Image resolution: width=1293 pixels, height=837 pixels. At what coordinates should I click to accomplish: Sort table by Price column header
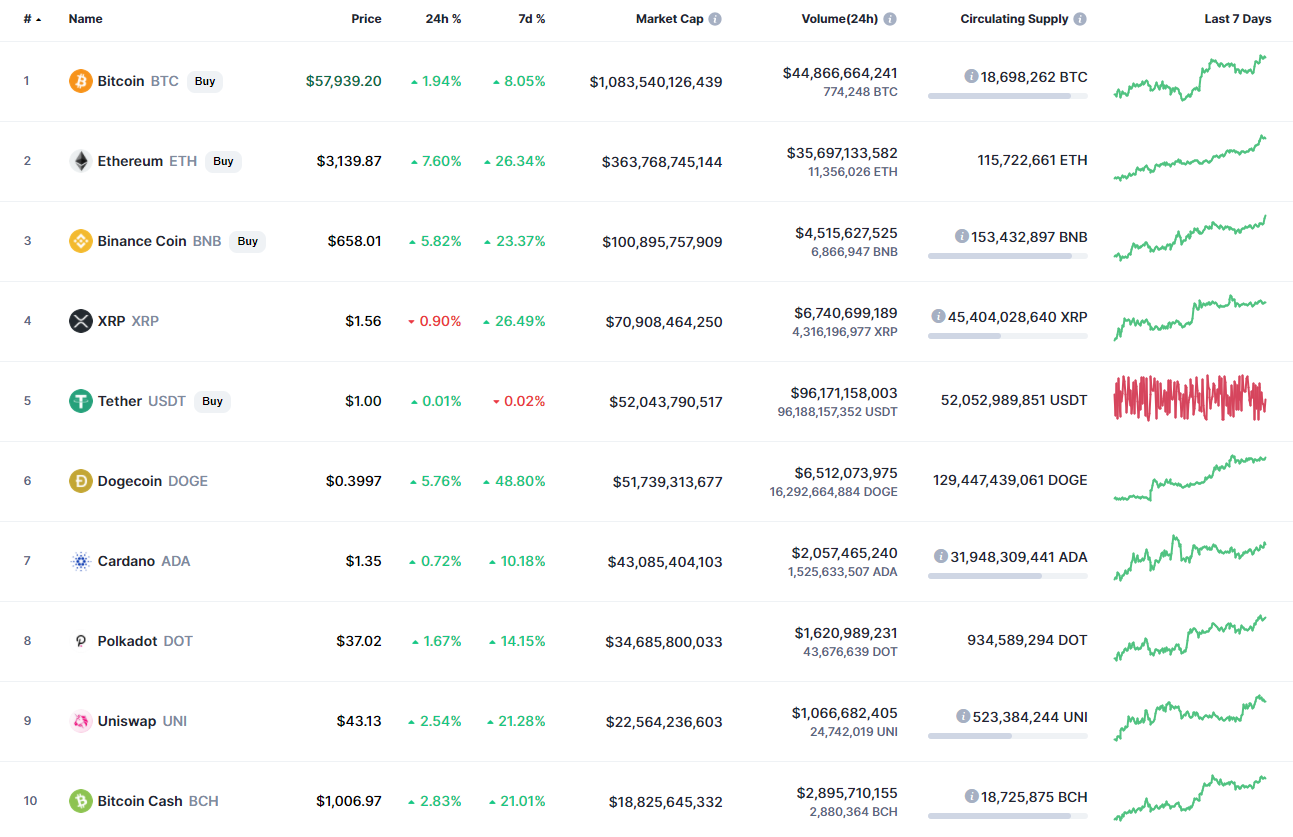point(366,19)
